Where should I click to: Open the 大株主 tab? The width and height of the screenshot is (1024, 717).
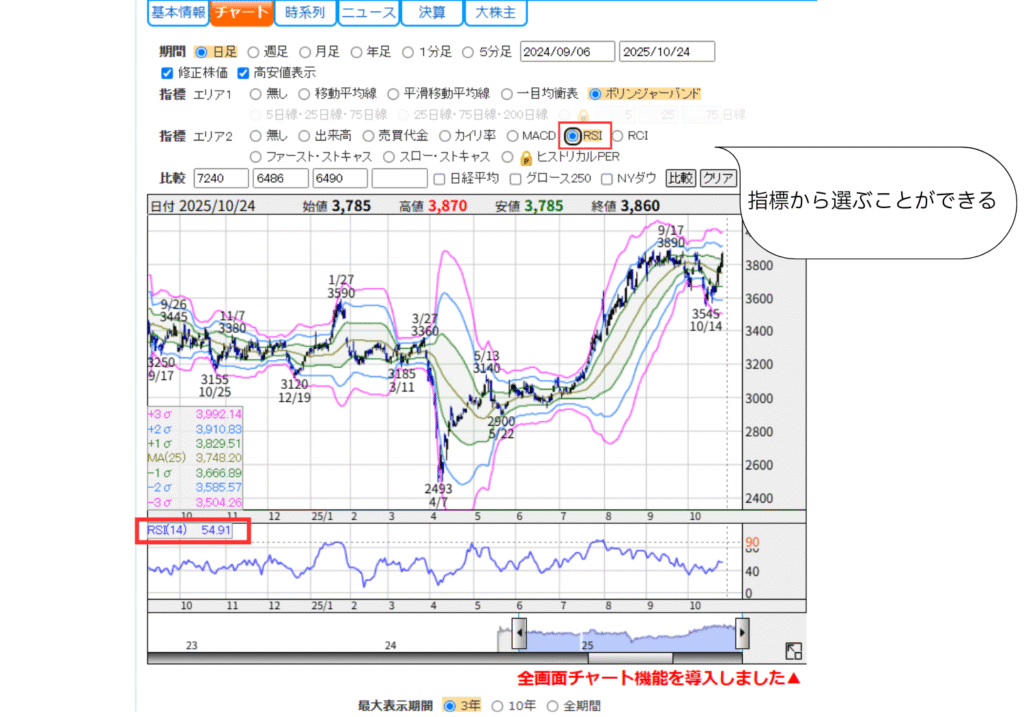[x=495, y=13]
